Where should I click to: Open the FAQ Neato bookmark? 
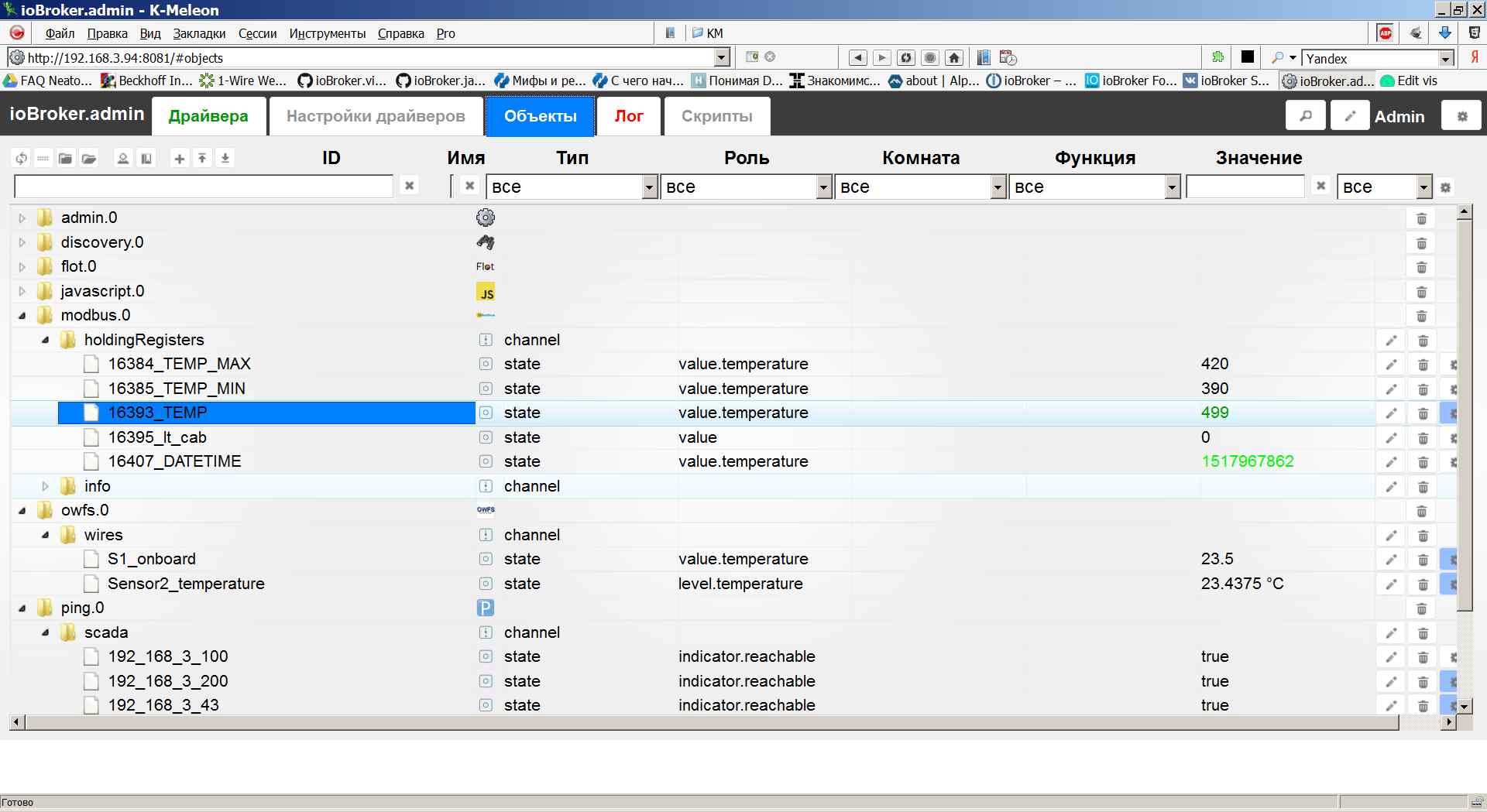coord(48,81)
